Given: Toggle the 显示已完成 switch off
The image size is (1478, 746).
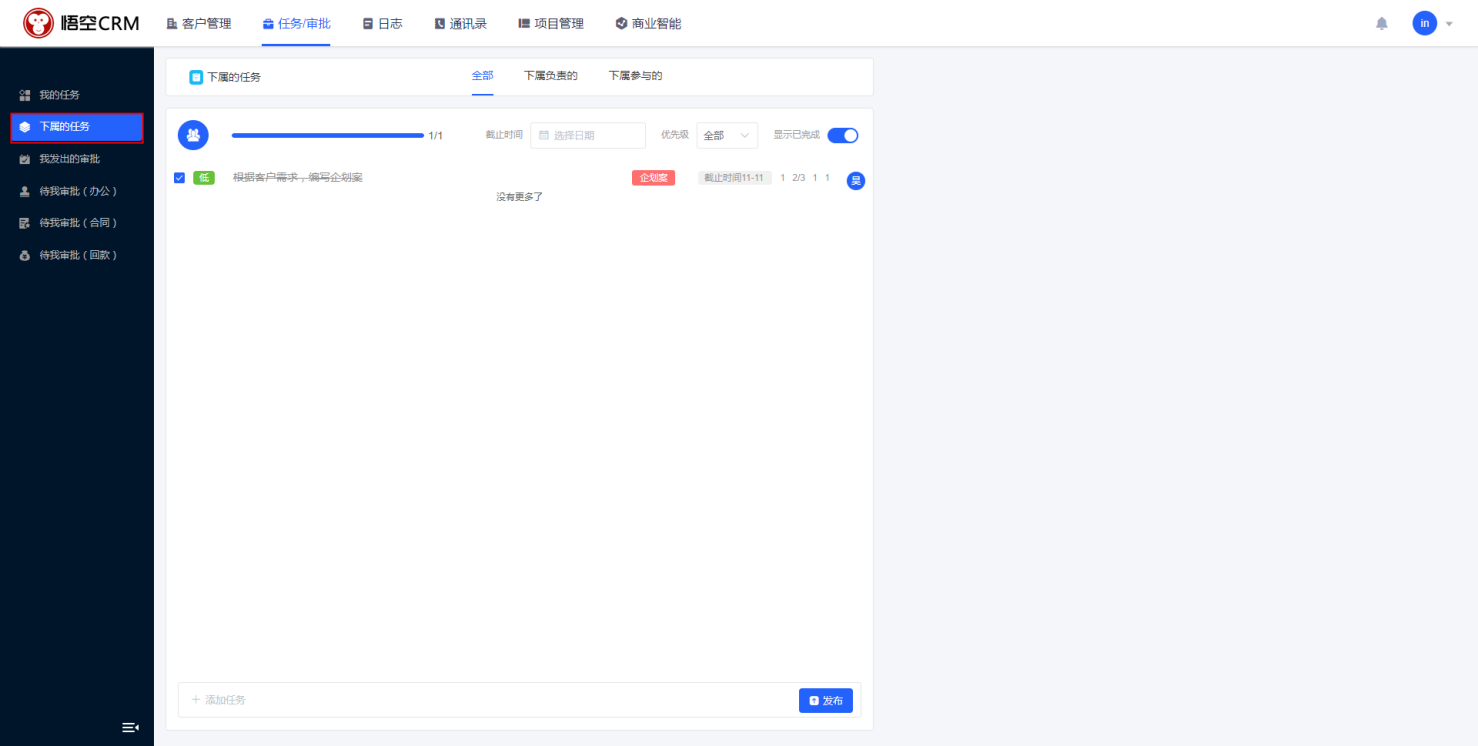Looking at the screenshot, I should [x=842, y=135].
